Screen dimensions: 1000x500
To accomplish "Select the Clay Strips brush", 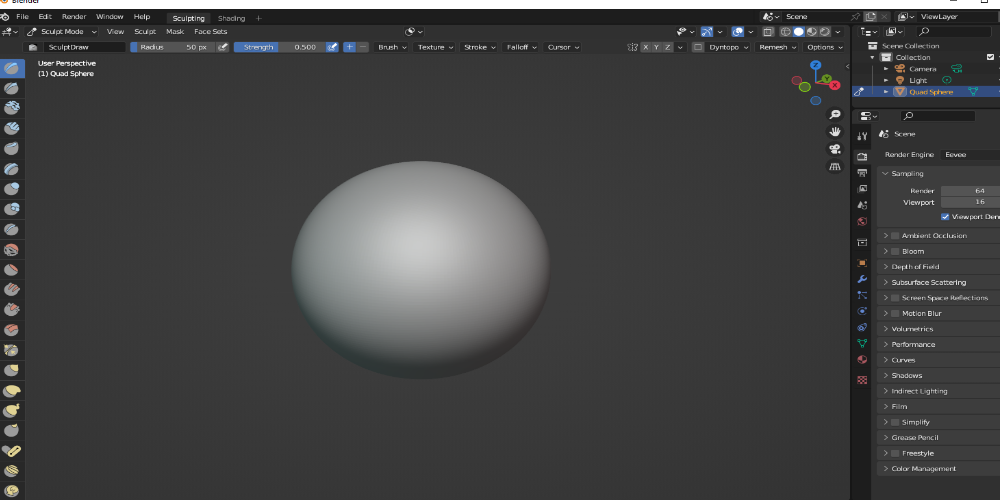I will pos(11,128).
